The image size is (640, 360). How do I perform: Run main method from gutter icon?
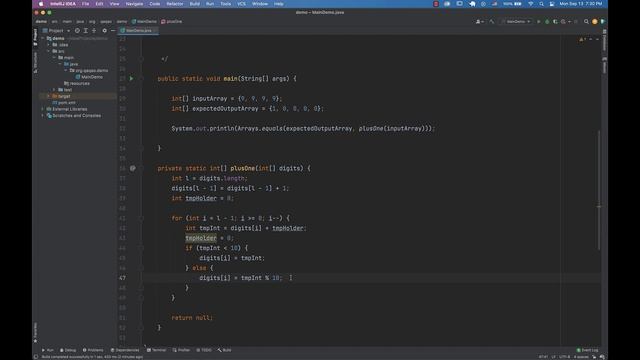point(131,78)
